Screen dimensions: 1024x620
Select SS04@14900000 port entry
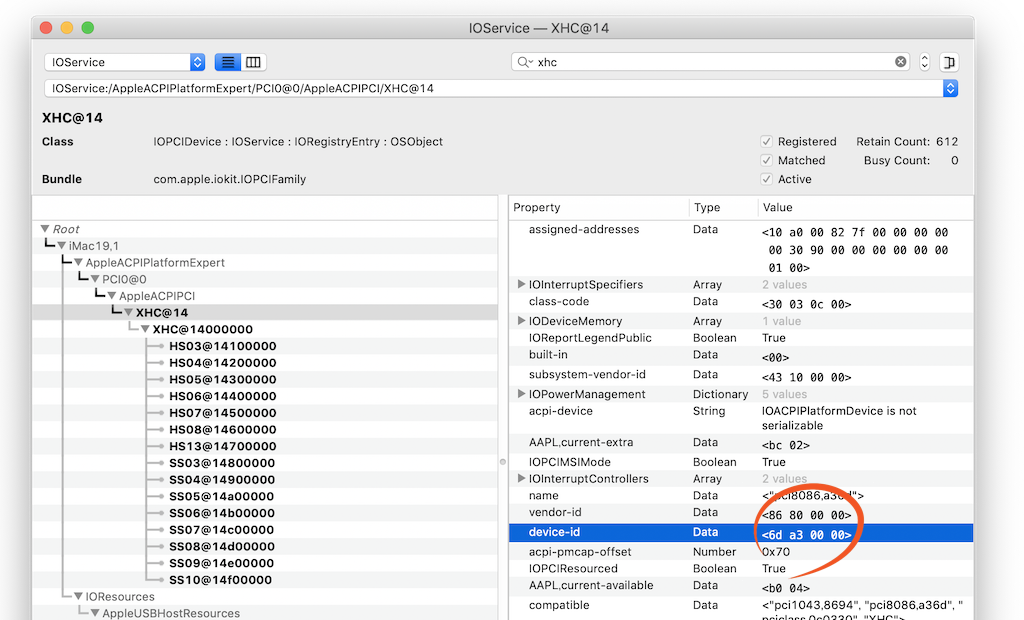point(222,480)
